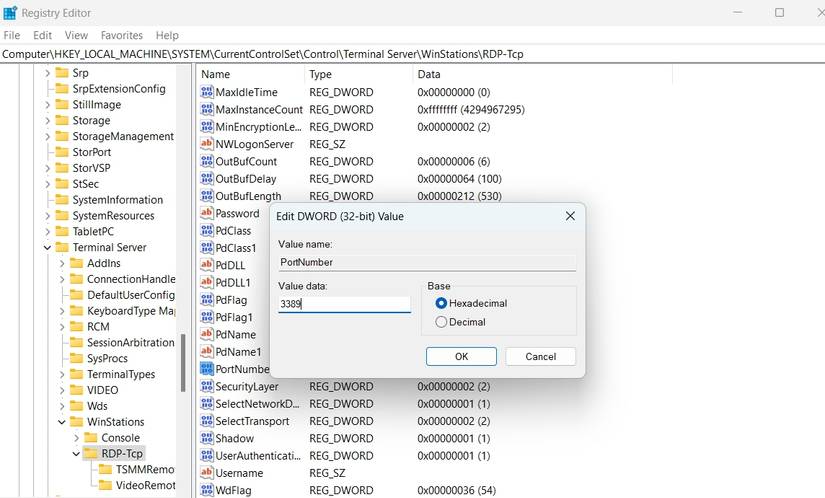Click the PdDLL string value icon

point(207,265)
